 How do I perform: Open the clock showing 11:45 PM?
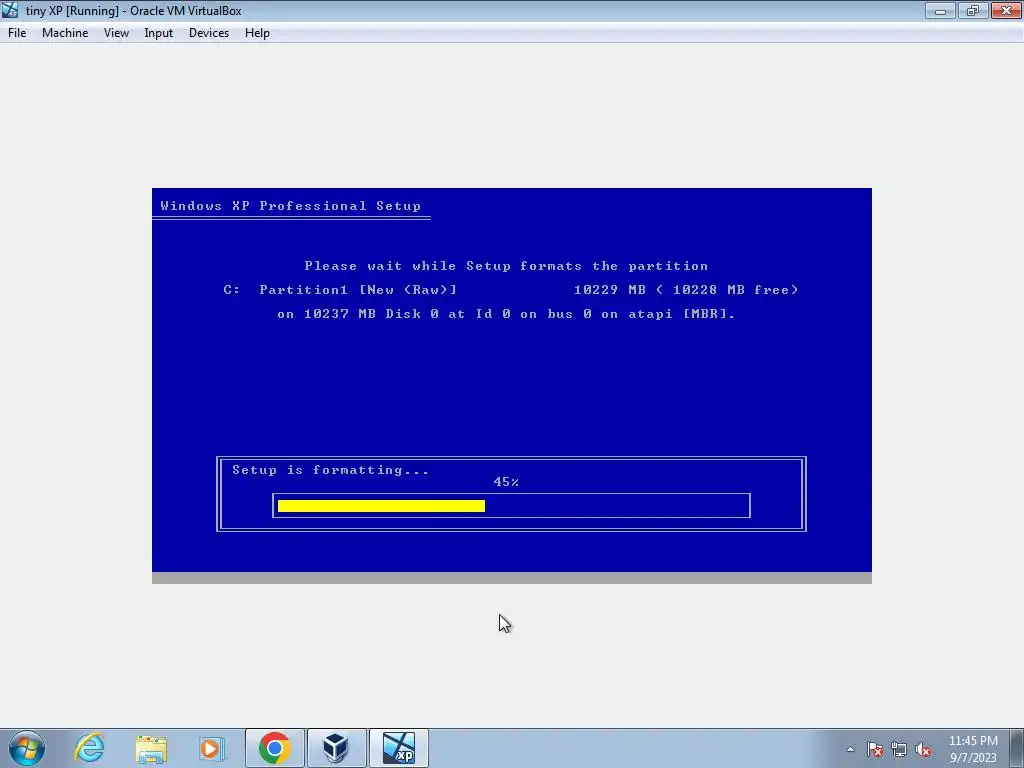pos(973,748)
